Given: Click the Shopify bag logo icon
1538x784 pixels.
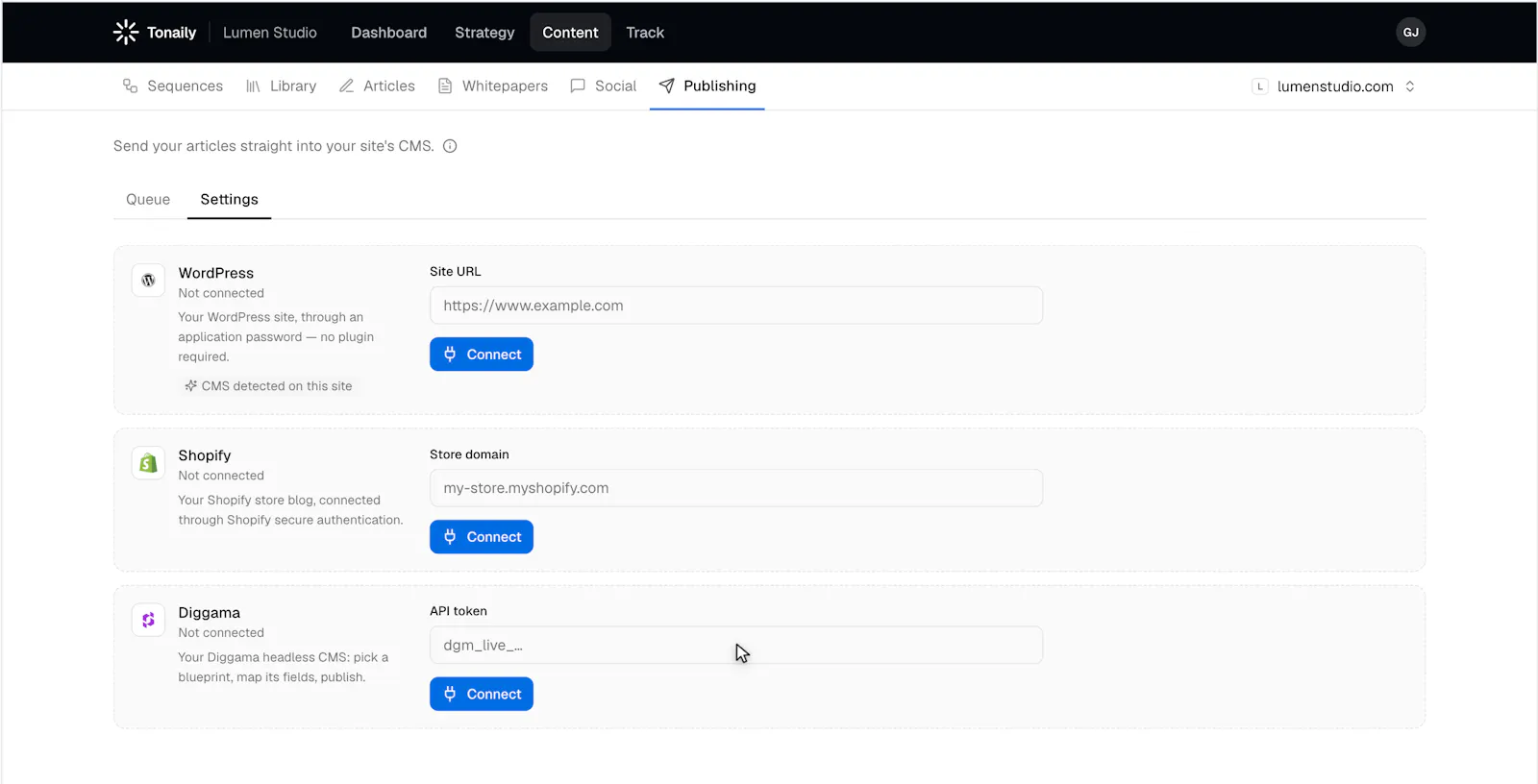Looking at the screenshot, I should (x=148, y=463).
